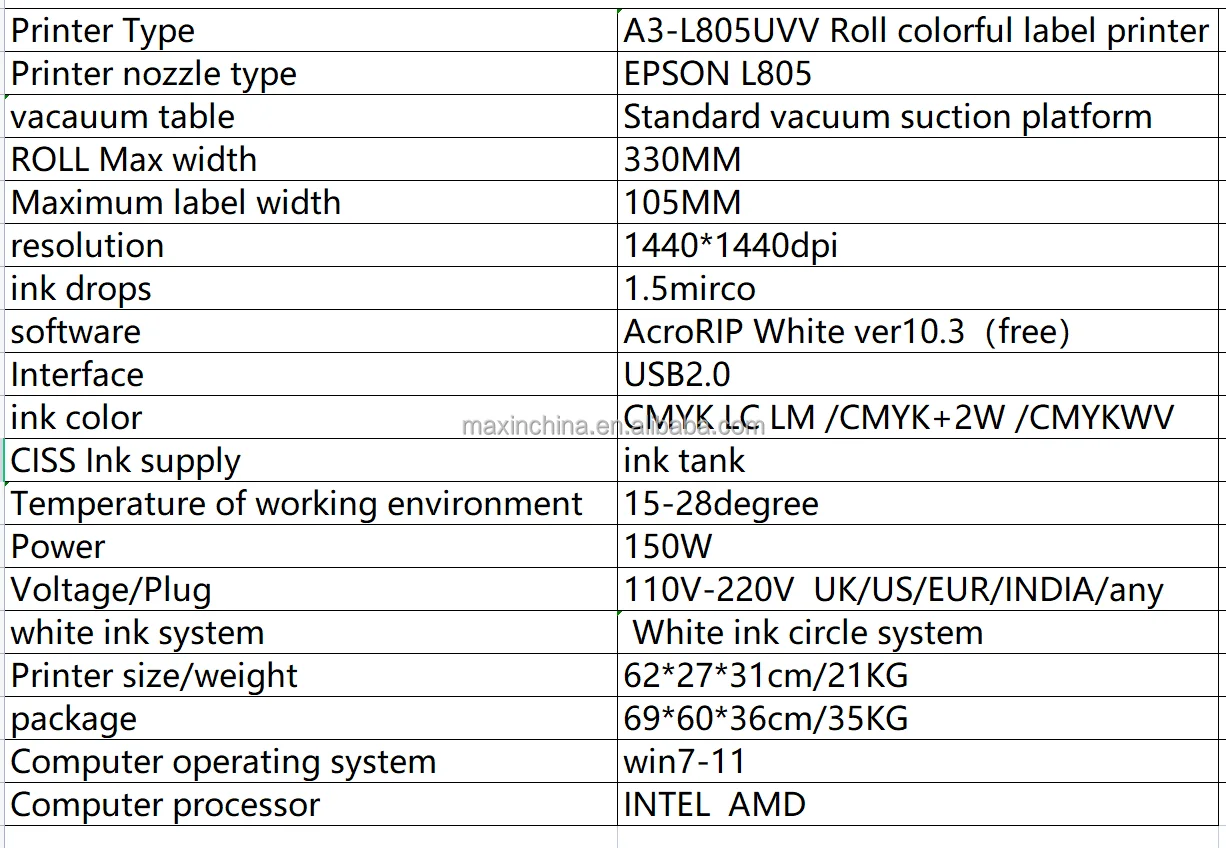Select the 'USB2.0' interface cell
Screen dimensions: 1226x848
(x=677, y=375)
